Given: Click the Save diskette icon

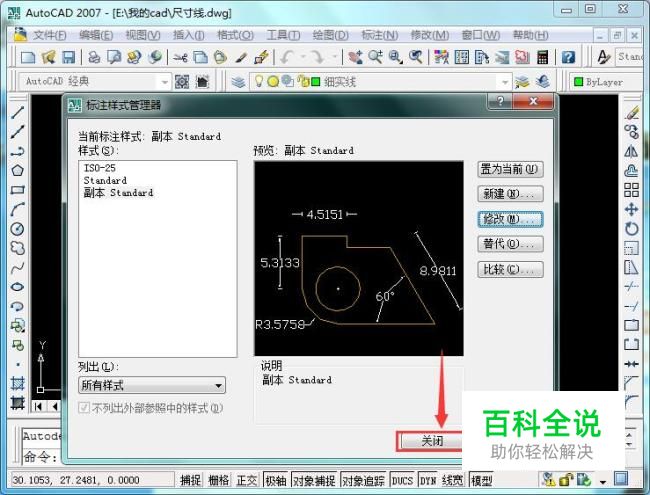Looking at the screenshot, I should click(x=68, y=57).
